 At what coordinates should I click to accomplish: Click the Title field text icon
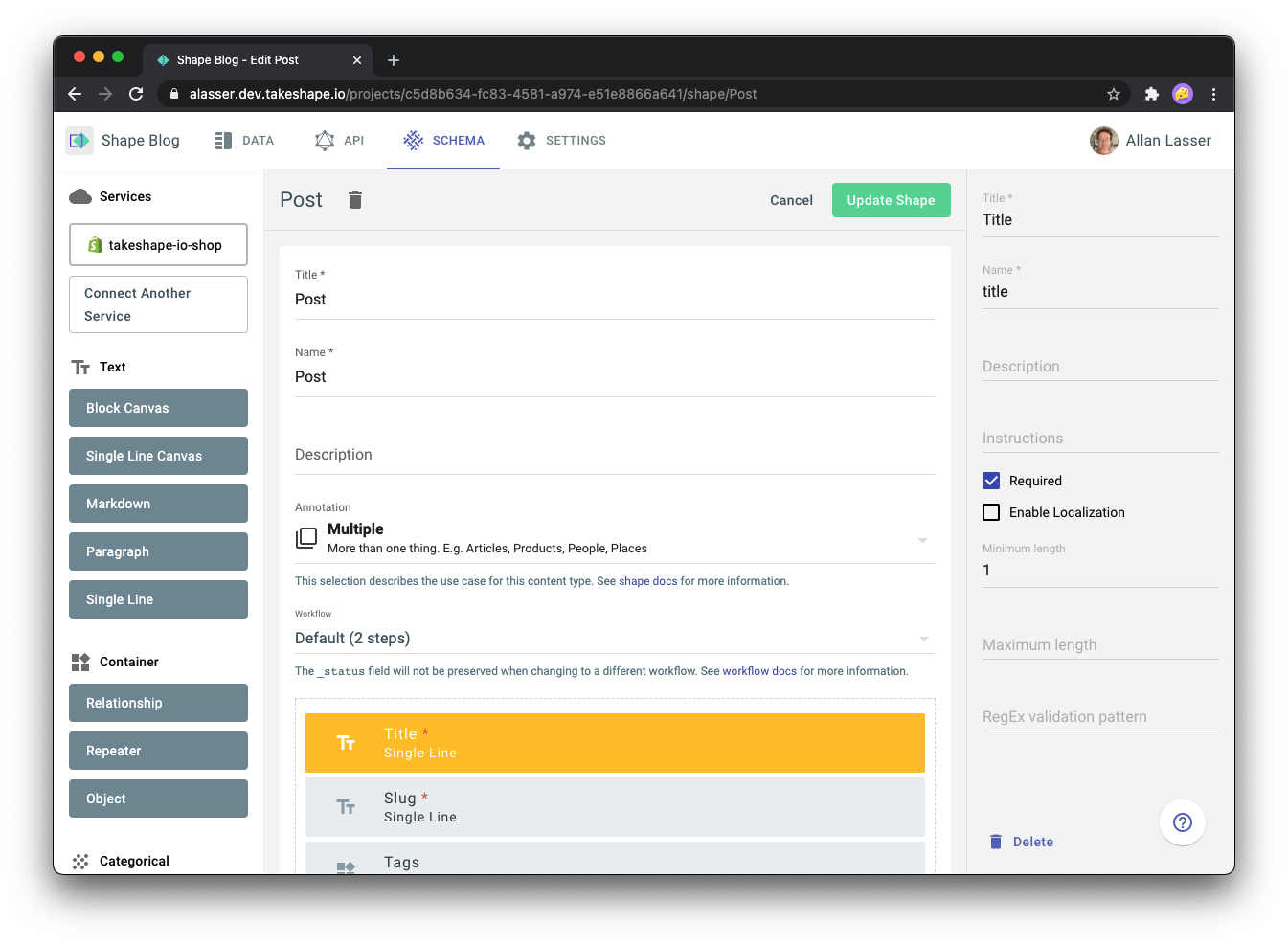(x=346, y=743)
